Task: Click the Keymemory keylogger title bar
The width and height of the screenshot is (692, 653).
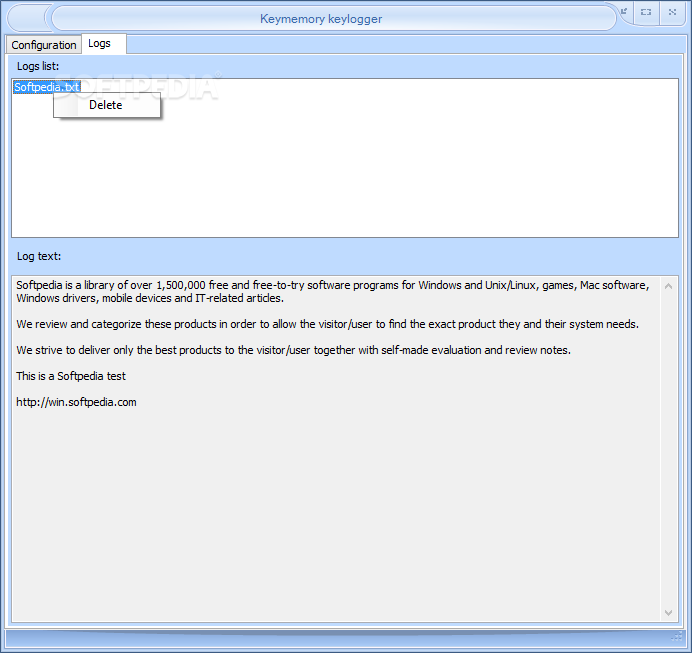Action: tap(334, 19)
